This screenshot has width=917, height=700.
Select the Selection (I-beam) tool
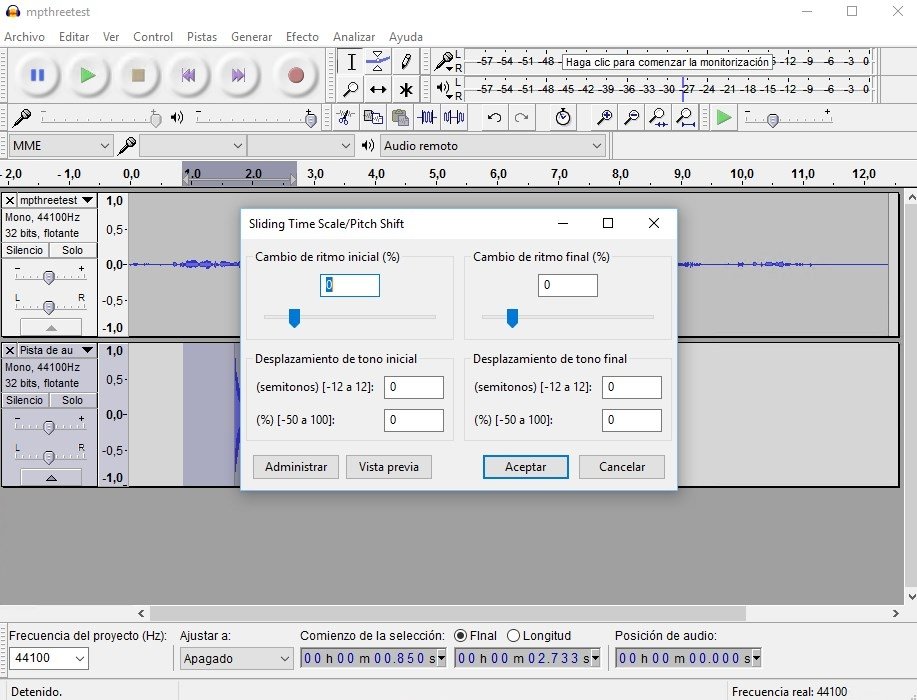click(351, 61)
